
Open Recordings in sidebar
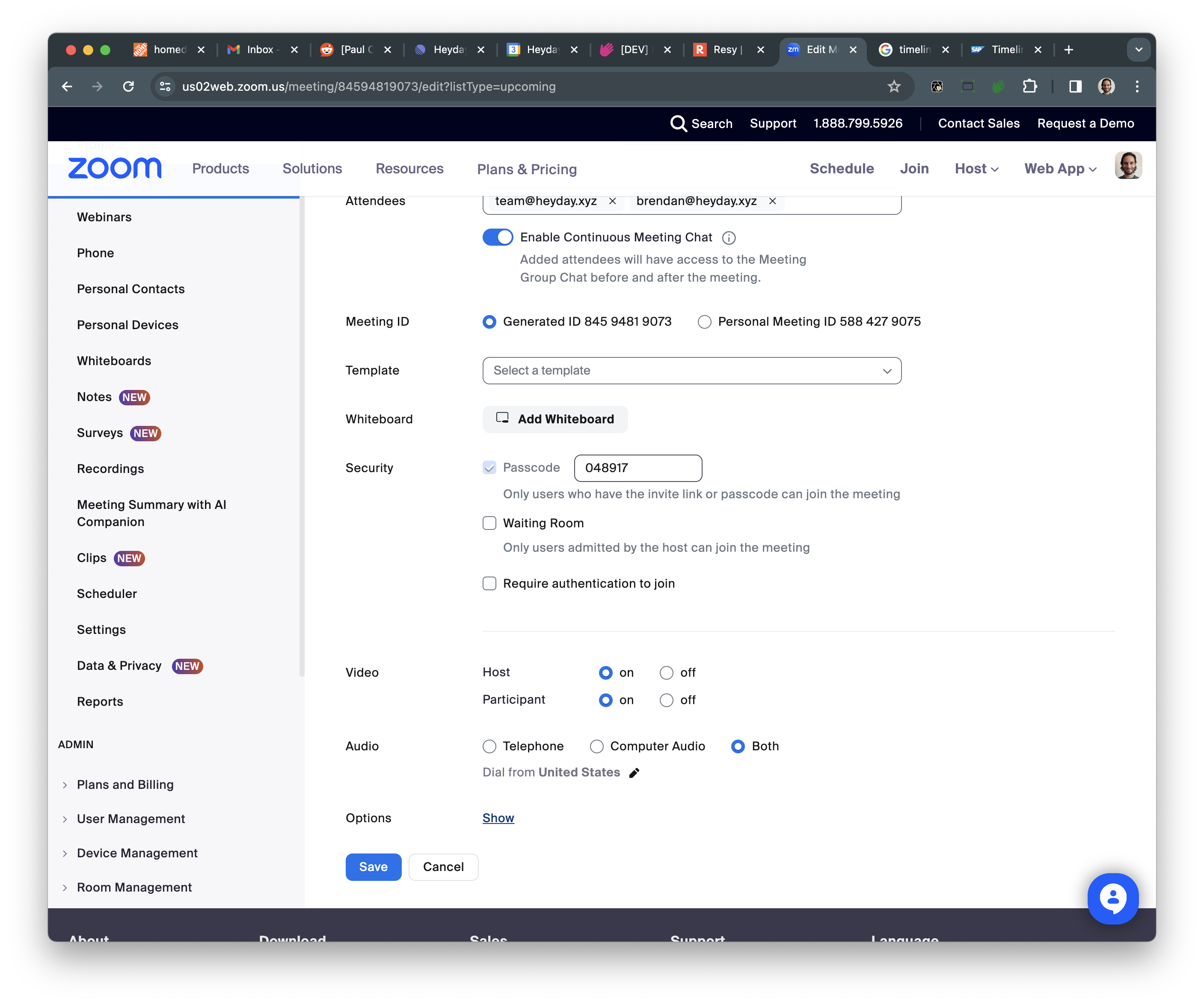coord(110,469)
